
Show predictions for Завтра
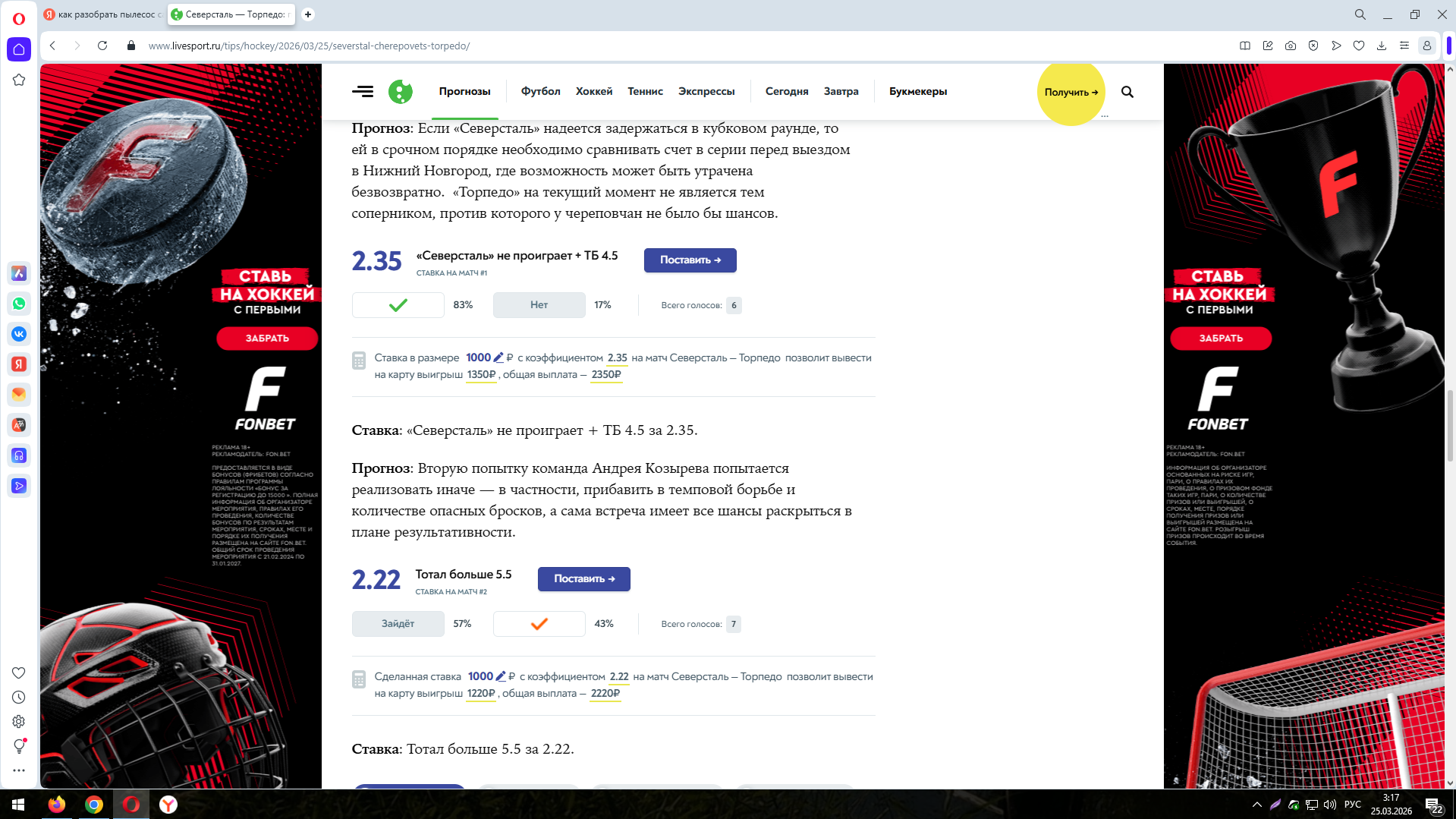click(x=841, y=92)
